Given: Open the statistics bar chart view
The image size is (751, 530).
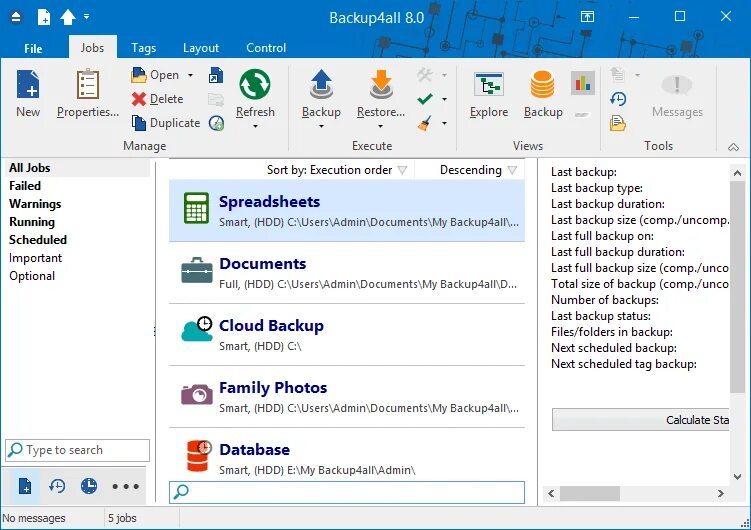Looking at the screenshot, I should 583,83.
